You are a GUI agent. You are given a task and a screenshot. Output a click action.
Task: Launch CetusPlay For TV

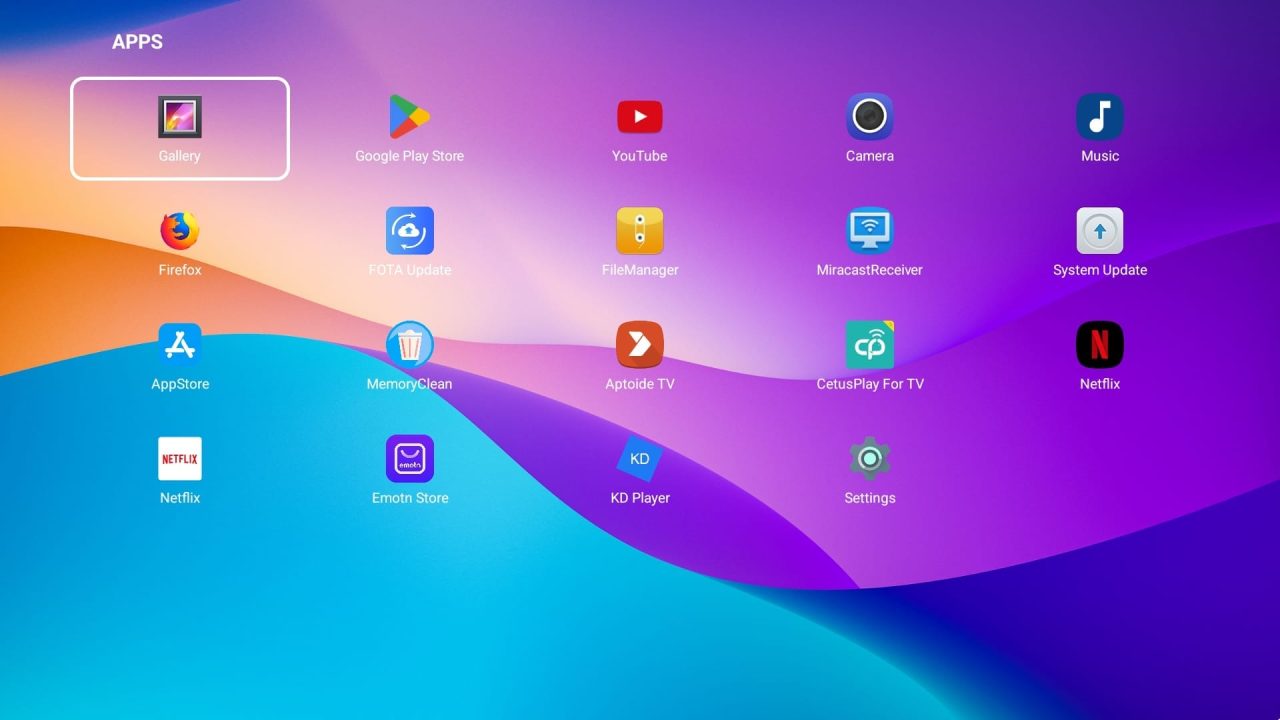point(869,346)
